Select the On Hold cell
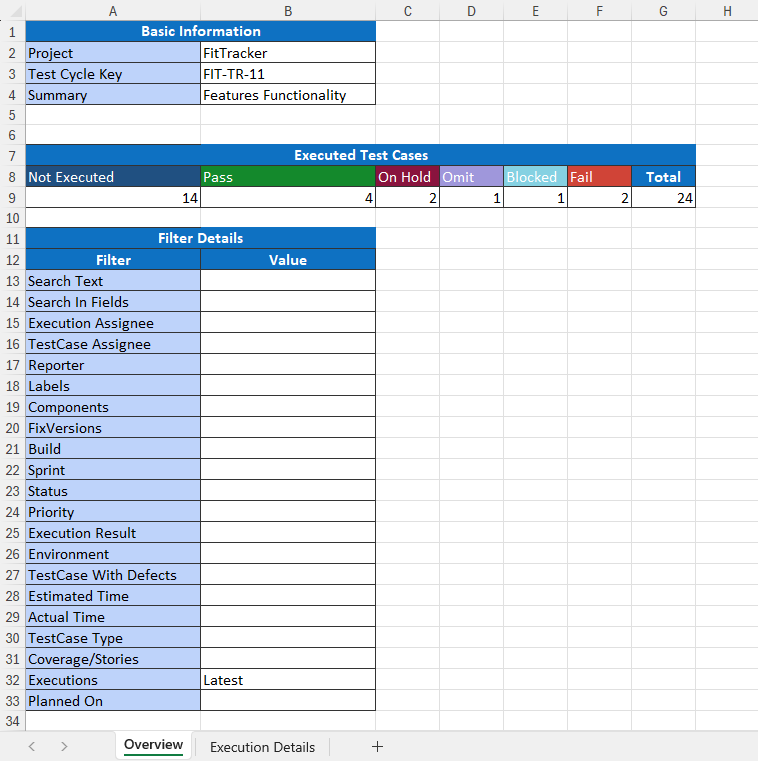This screenshot has height=761, width=758. [407, 177]
